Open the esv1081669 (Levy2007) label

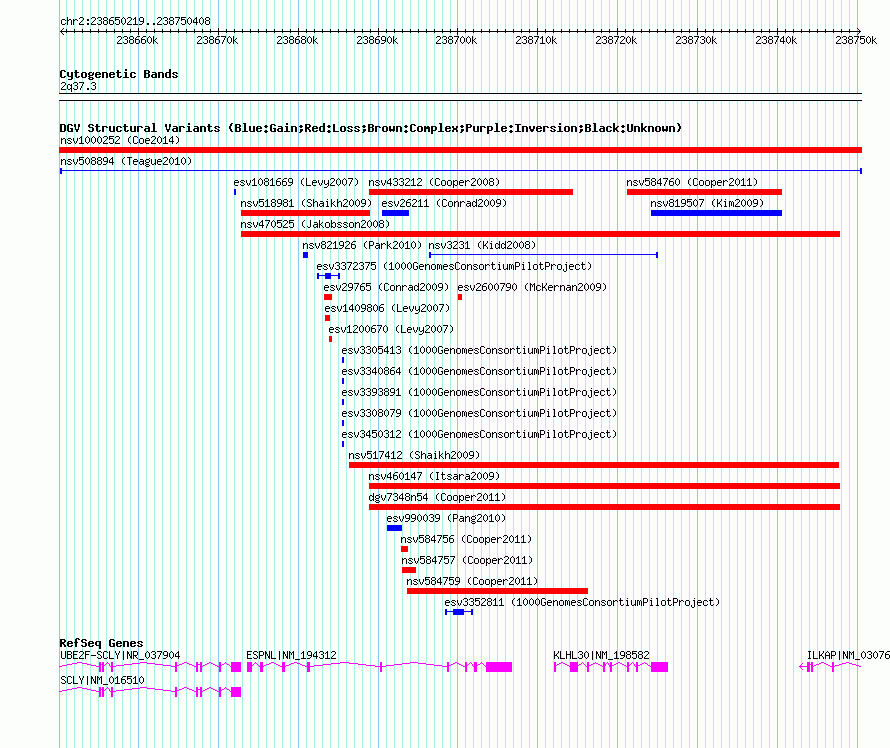(296, 182)
